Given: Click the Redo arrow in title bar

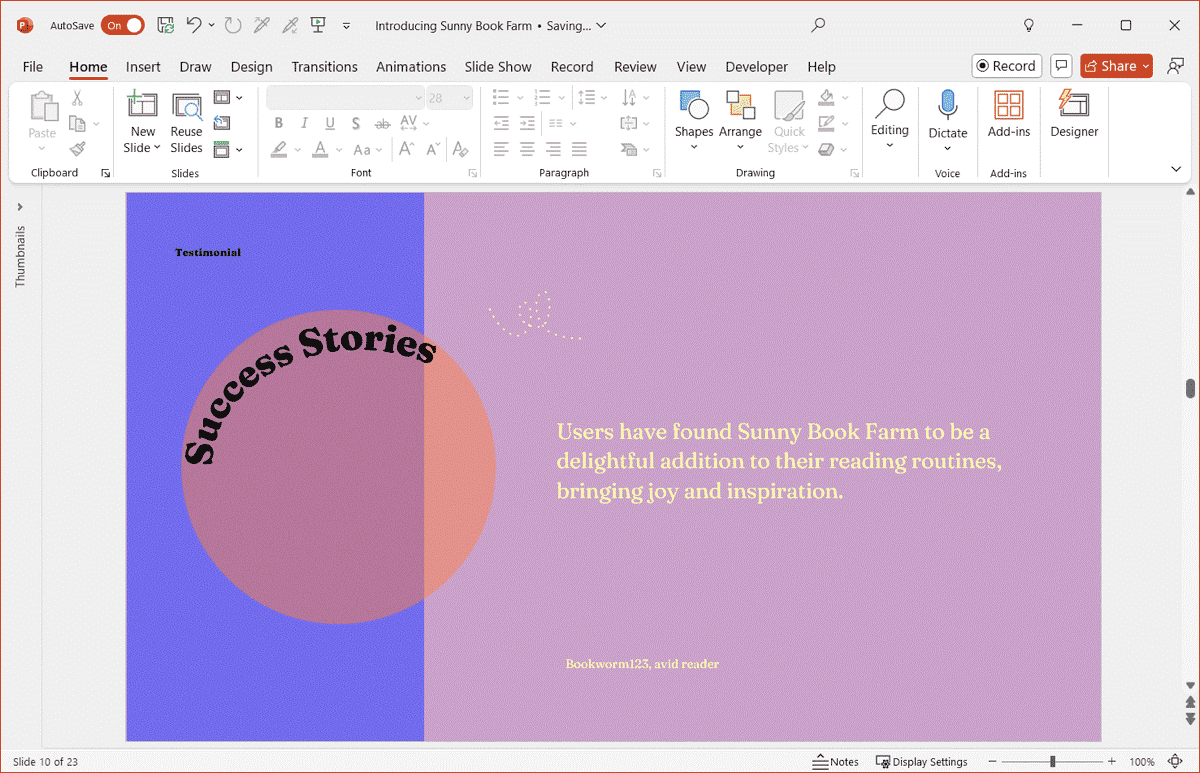Looking at the screenshot, I should click(232, 25).
